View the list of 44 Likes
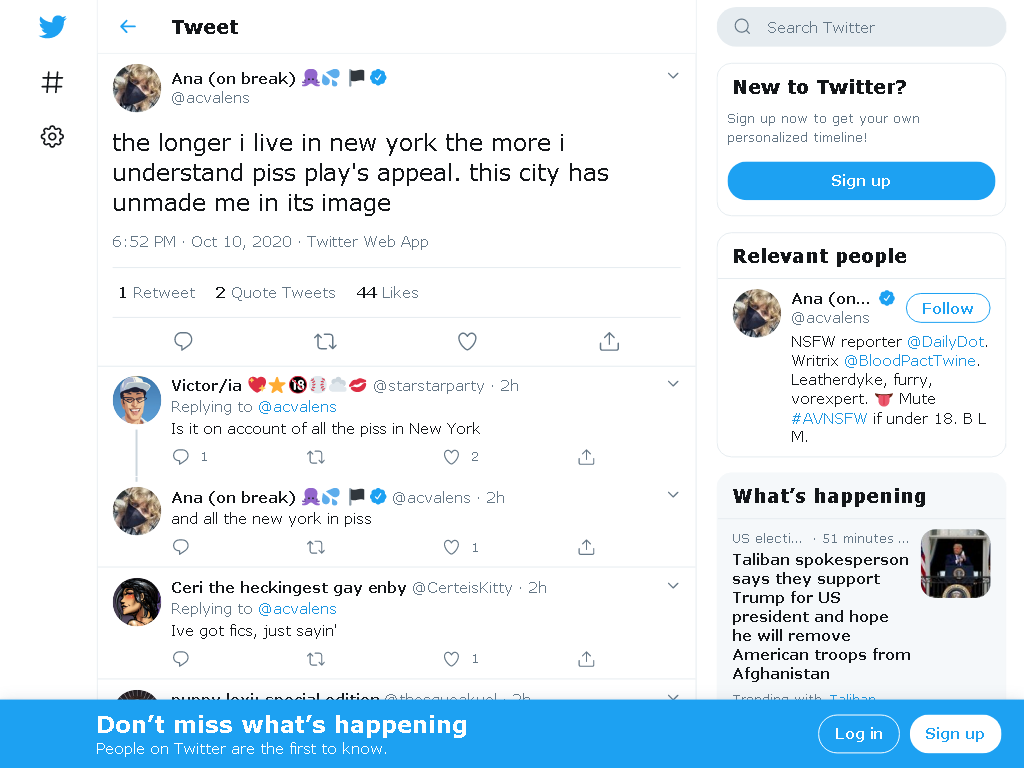This screenshot has width=1024, height=768. 387,293
